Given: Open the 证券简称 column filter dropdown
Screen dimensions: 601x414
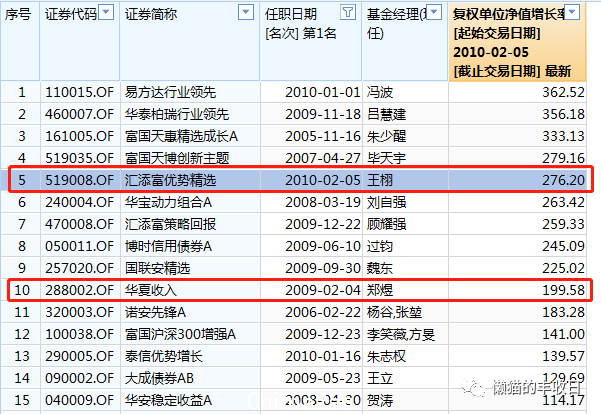Looking at the screenshot, I should (246, 12).
